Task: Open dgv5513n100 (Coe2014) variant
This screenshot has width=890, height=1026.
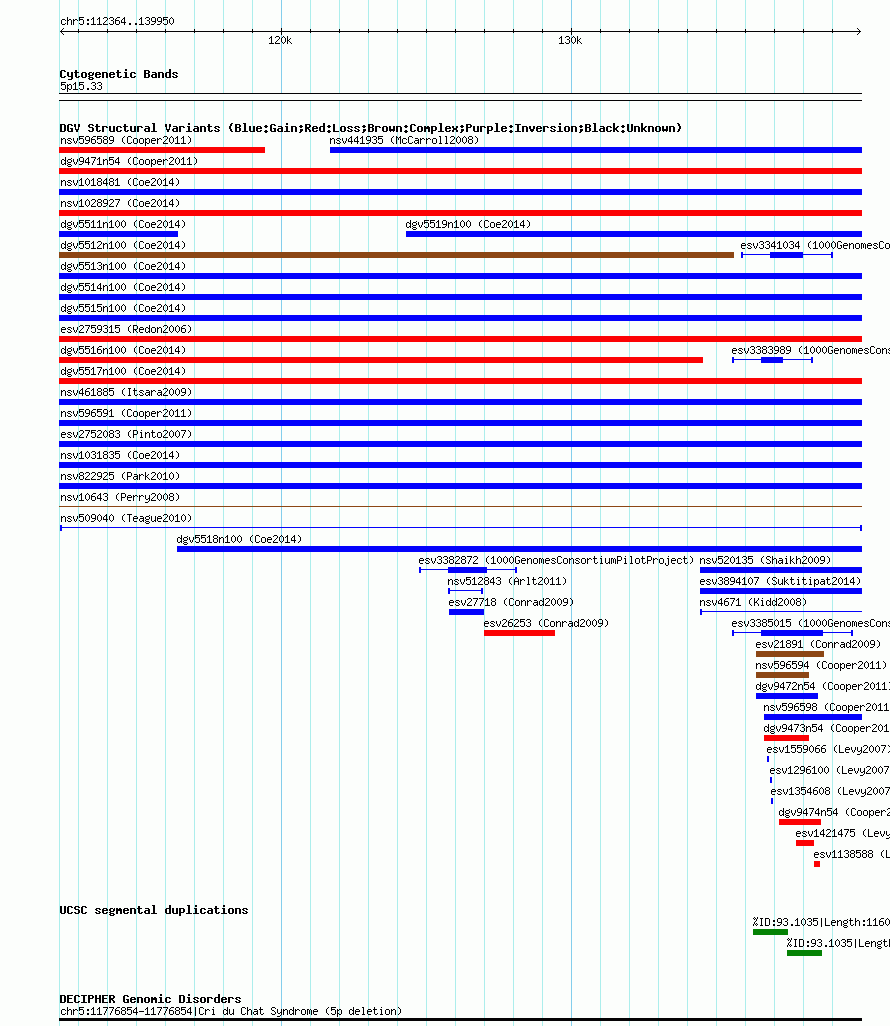Action: [123, 266]
